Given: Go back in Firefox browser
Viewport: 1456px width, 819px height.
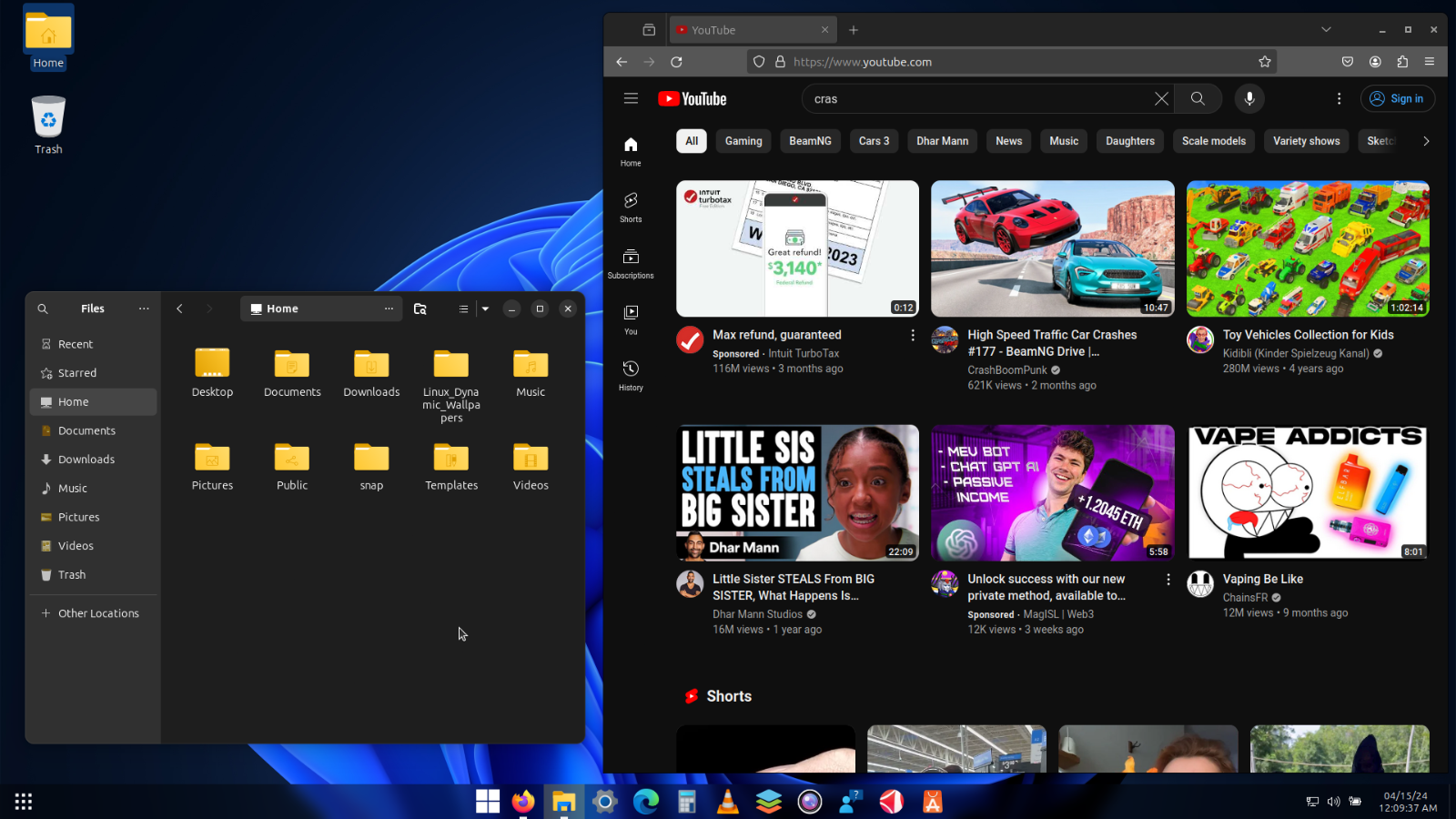Looking at the screenshot, I should click(622, 62).
